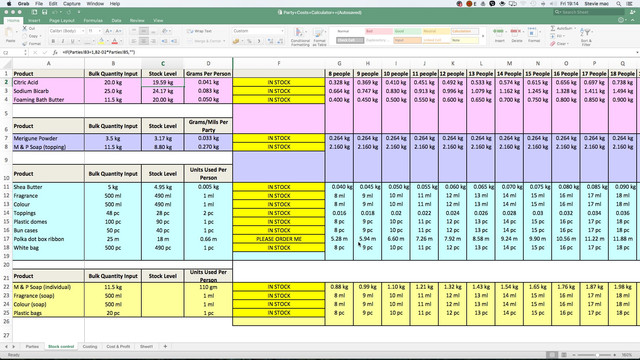Open the Capture menu in the menu bar

tap(71, 4)
